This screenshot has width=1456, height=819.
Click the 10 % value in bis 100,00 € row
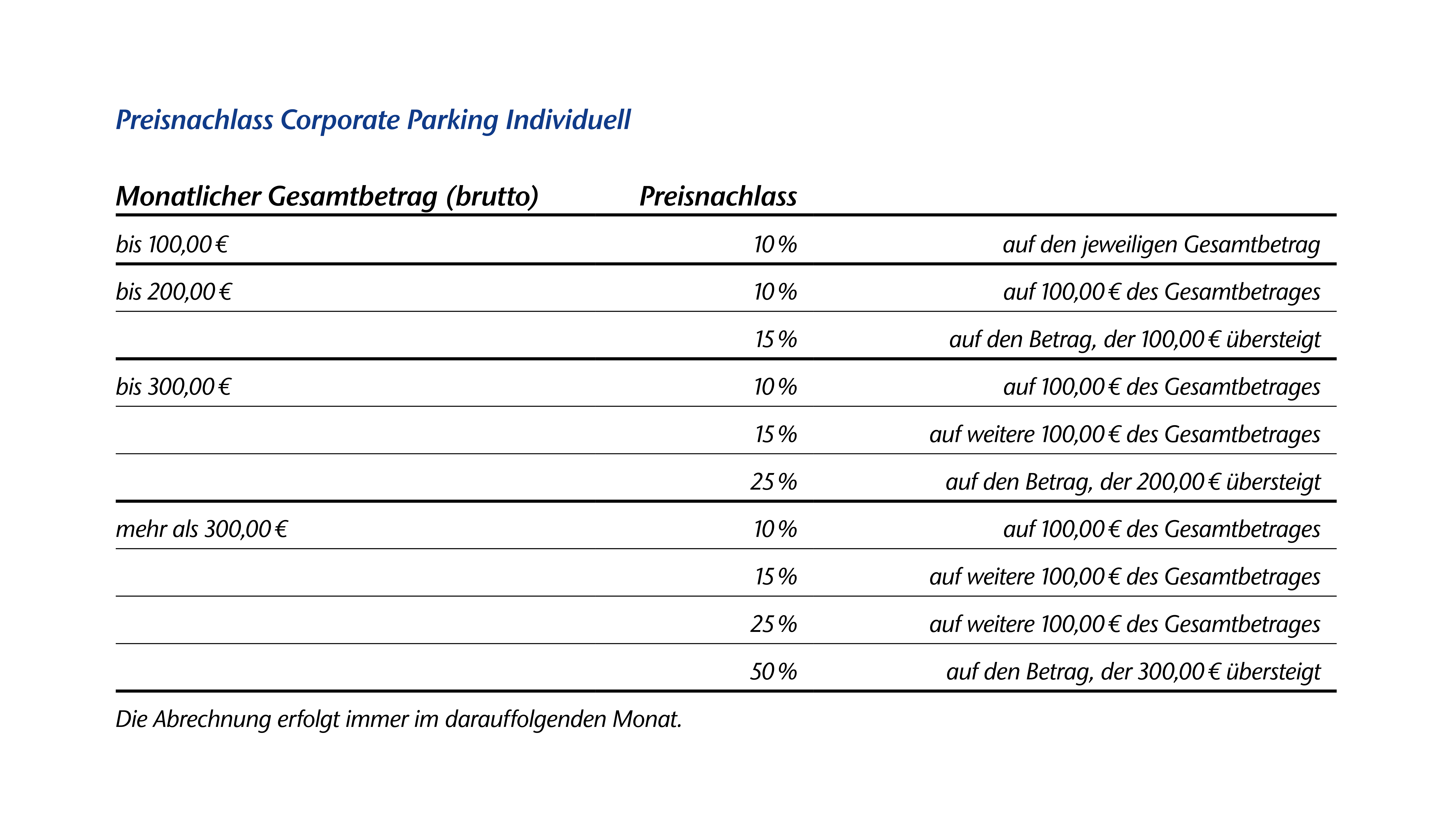tap(775, 244)
